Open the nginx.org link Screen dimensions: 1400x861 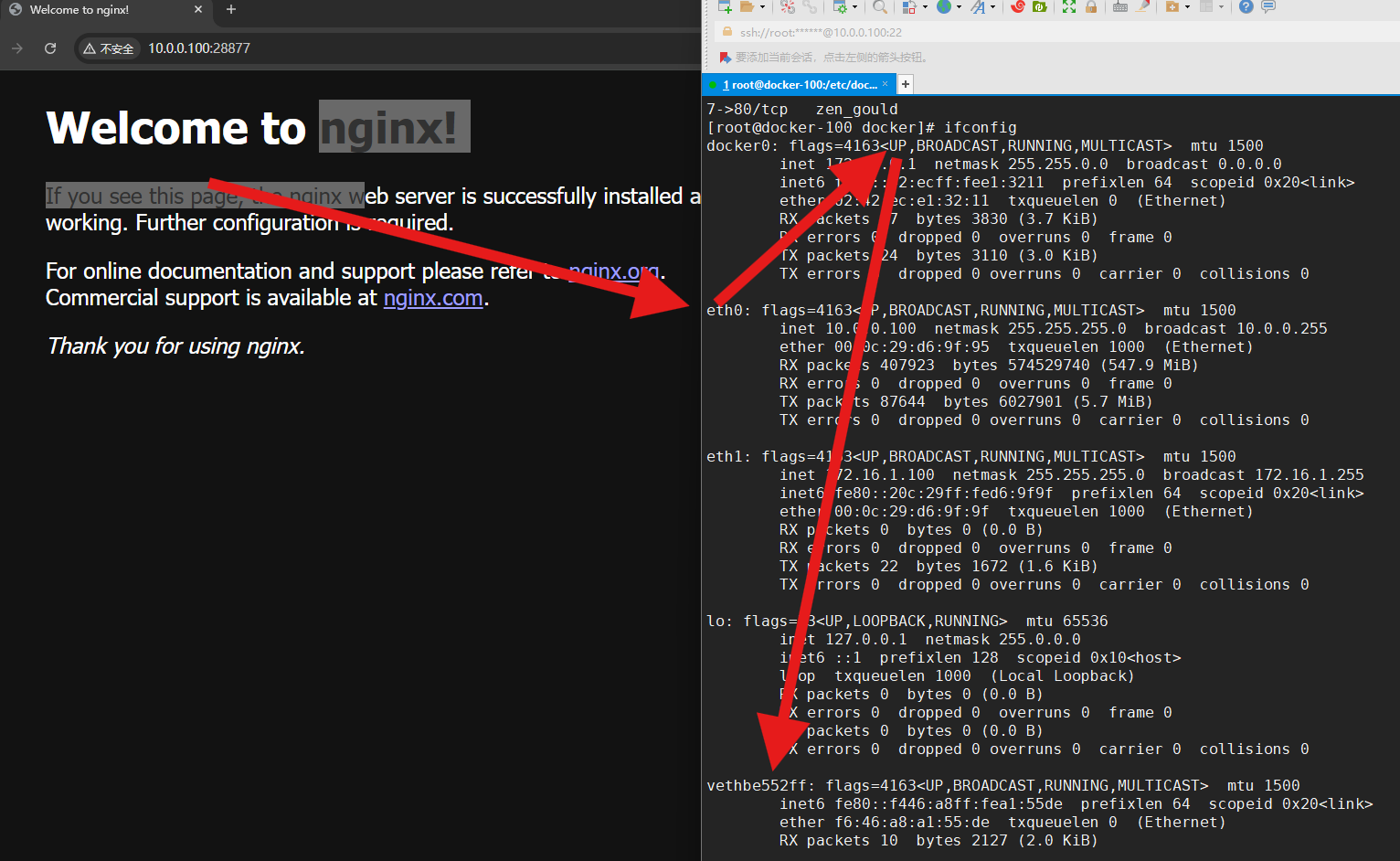click(614, 271)
